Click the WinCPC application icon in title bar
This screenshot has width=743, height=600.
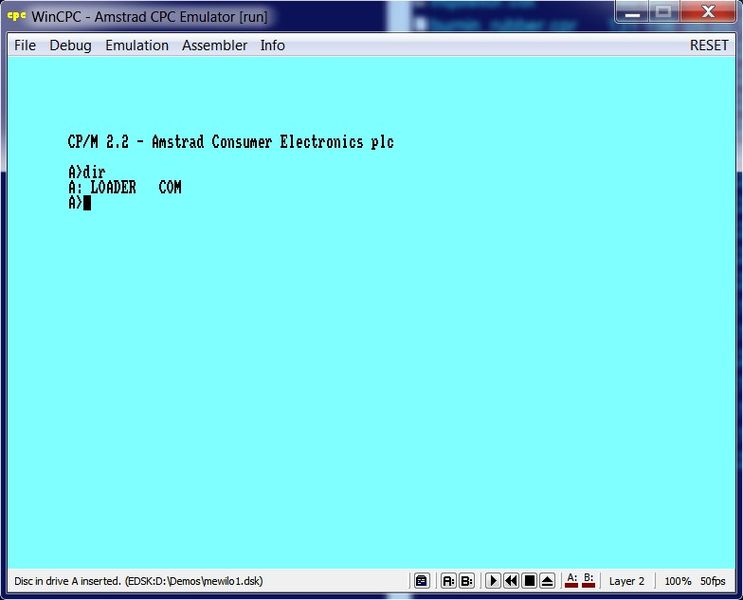tap(16, 16)
